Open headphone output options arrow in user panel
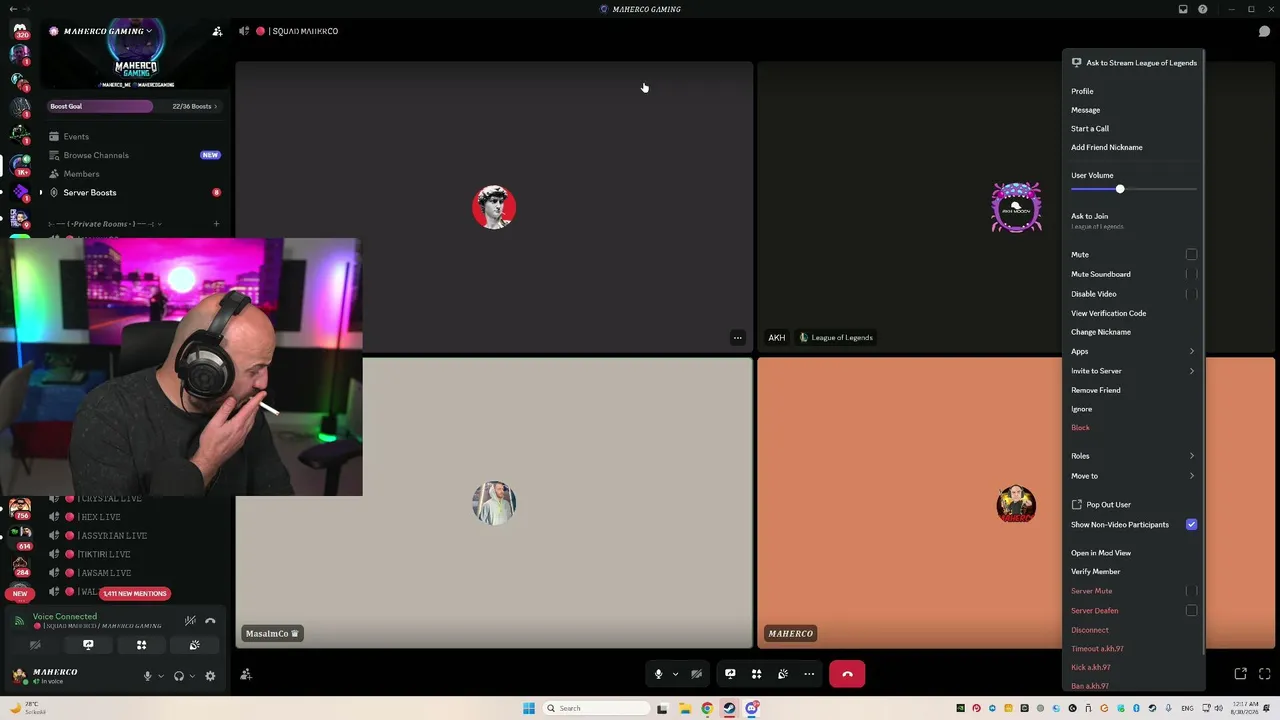 coord(192,676)
